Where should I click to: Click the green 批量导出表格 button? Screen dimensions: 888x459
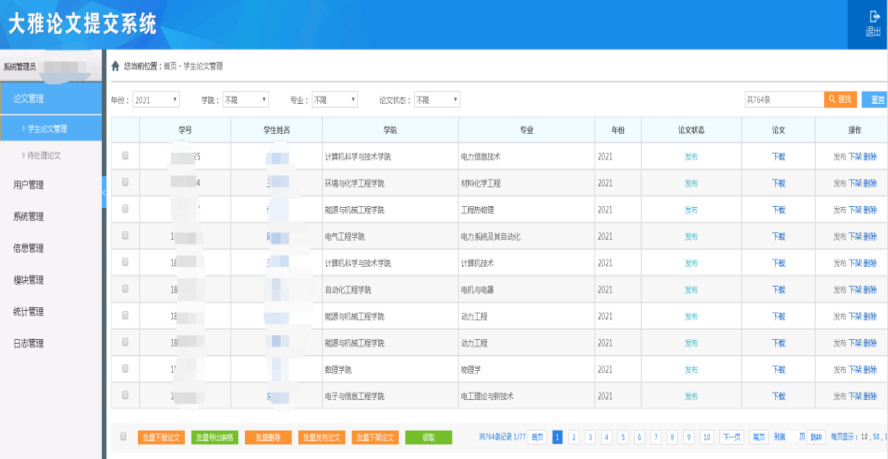(214, 437)
